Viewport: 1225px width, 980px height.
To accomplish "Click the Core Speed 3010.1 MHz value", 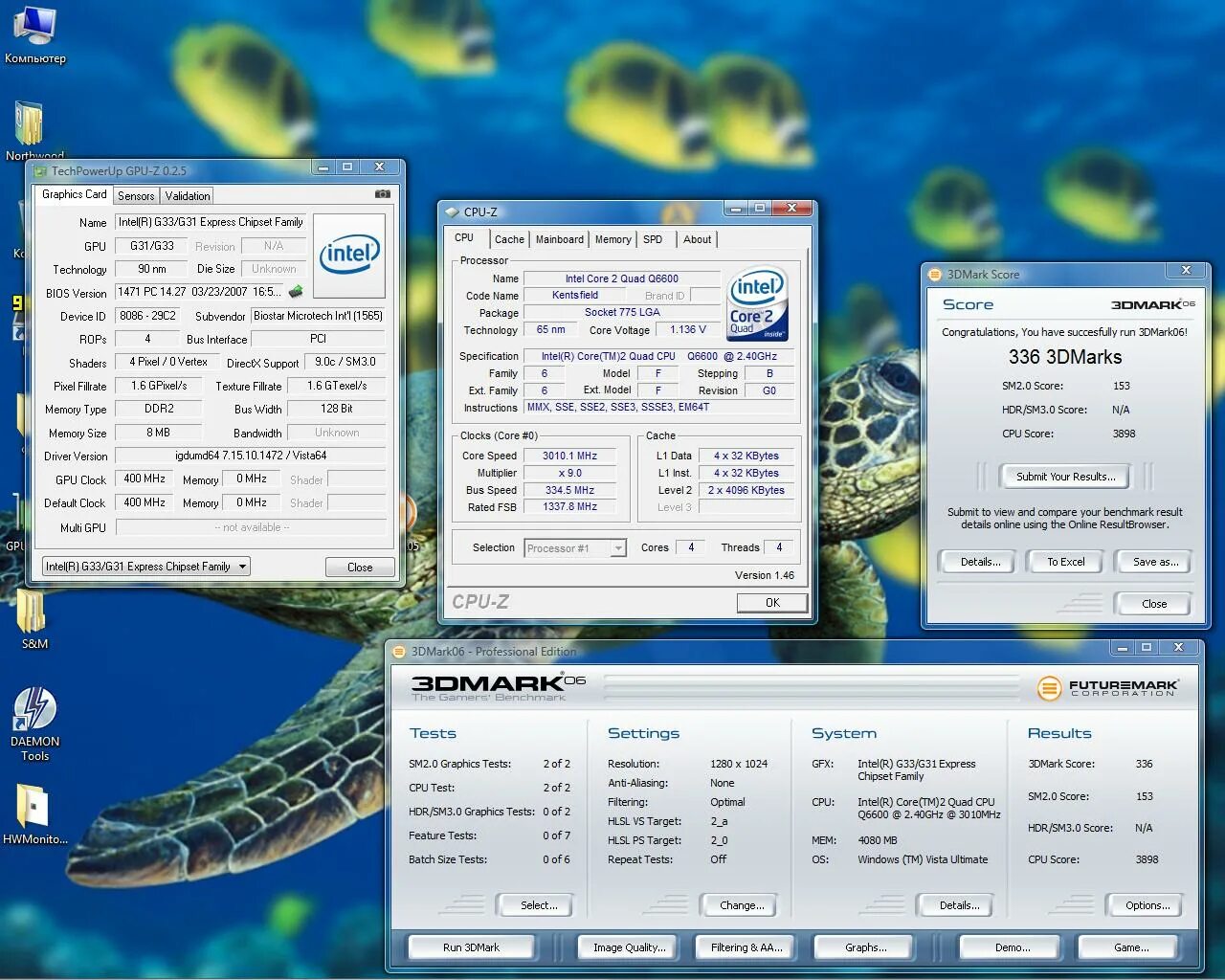I will 569,457.
